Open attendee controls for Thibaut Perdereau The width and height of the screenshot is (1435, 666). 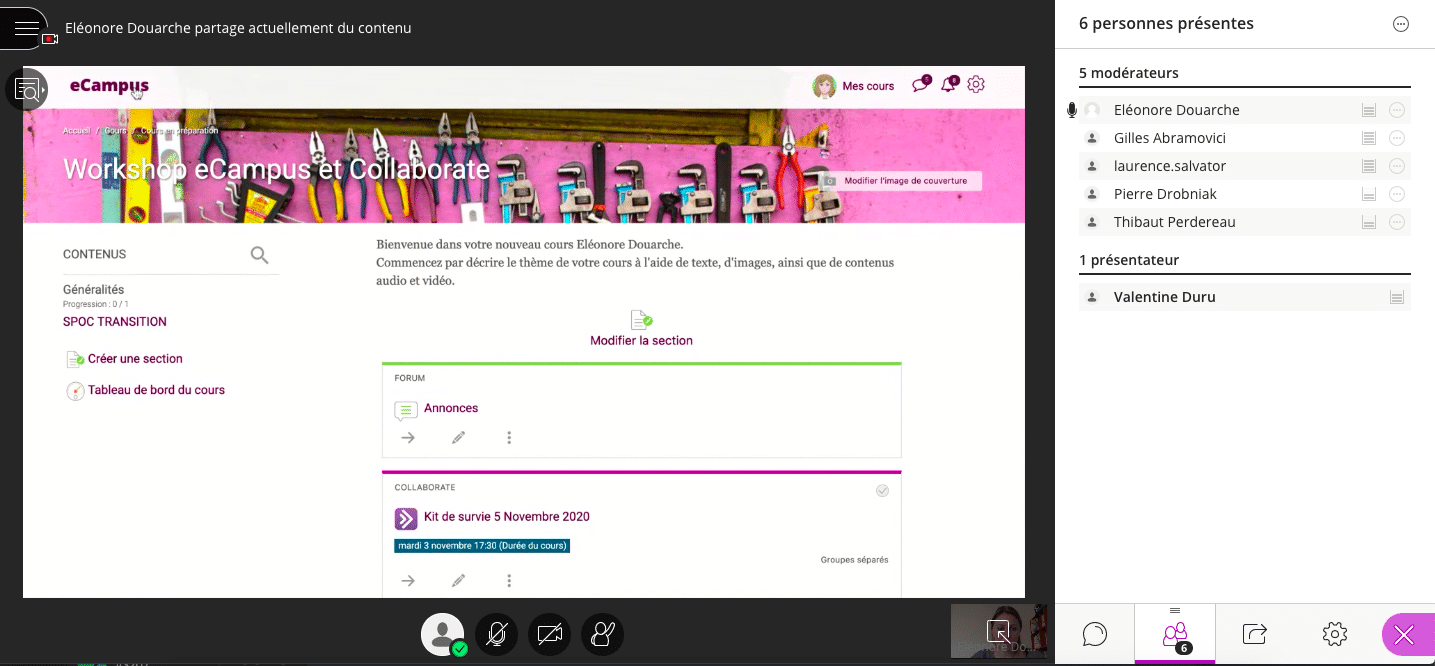[1397, 222]
